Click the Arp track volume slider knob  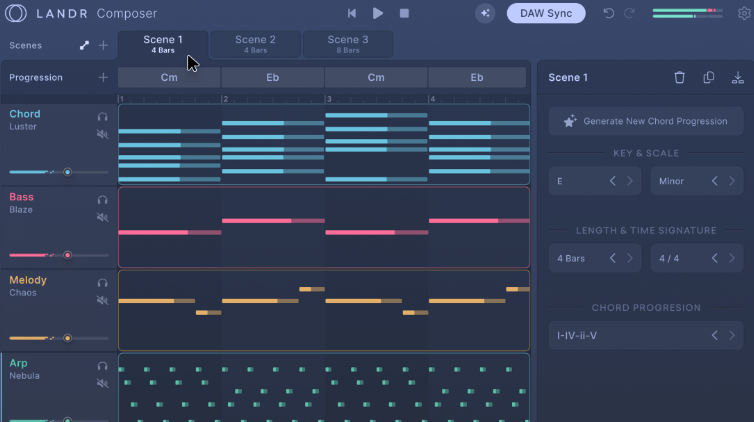point(67,420)
